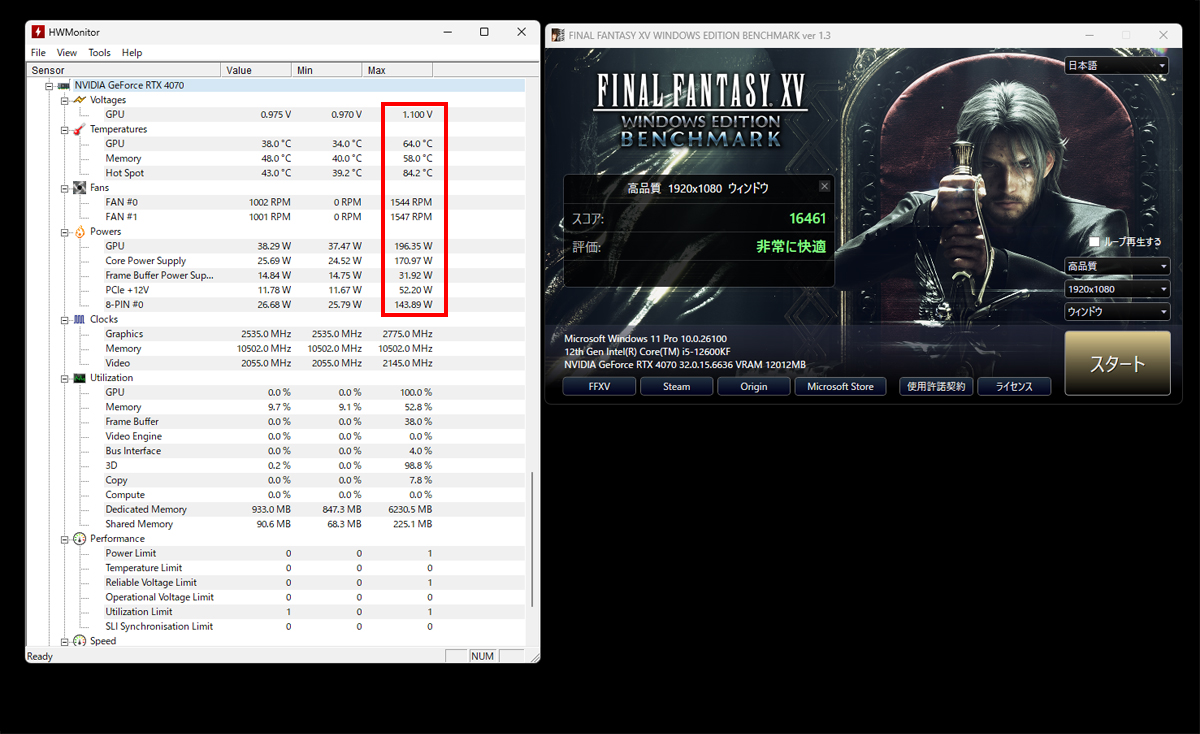The image size is (1200, 734).
Task: Click the Speed gauge icon
Action: tap(79, 641)
